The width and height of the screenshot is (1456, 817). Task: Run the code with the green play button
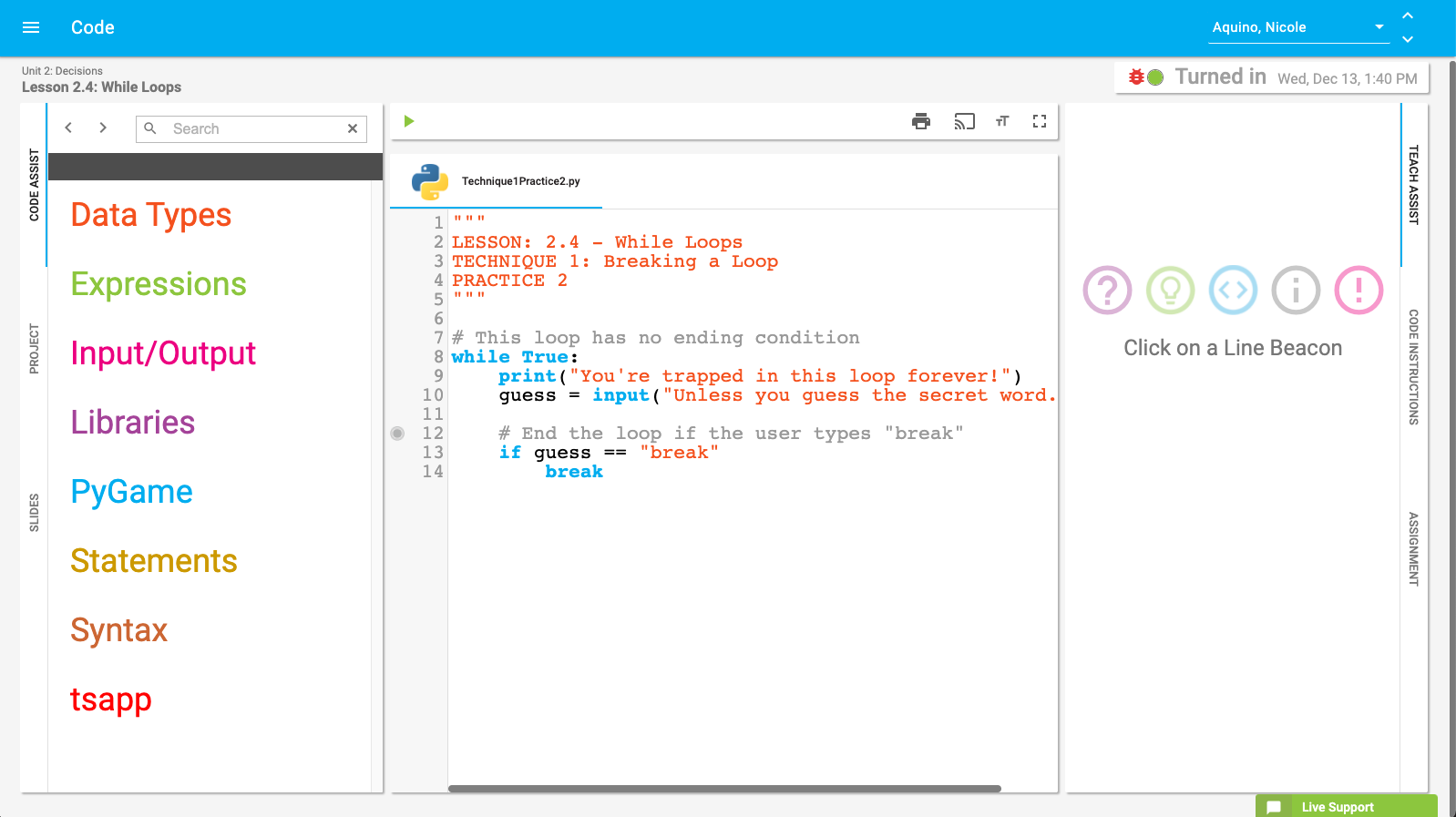(x=409, y=121)
